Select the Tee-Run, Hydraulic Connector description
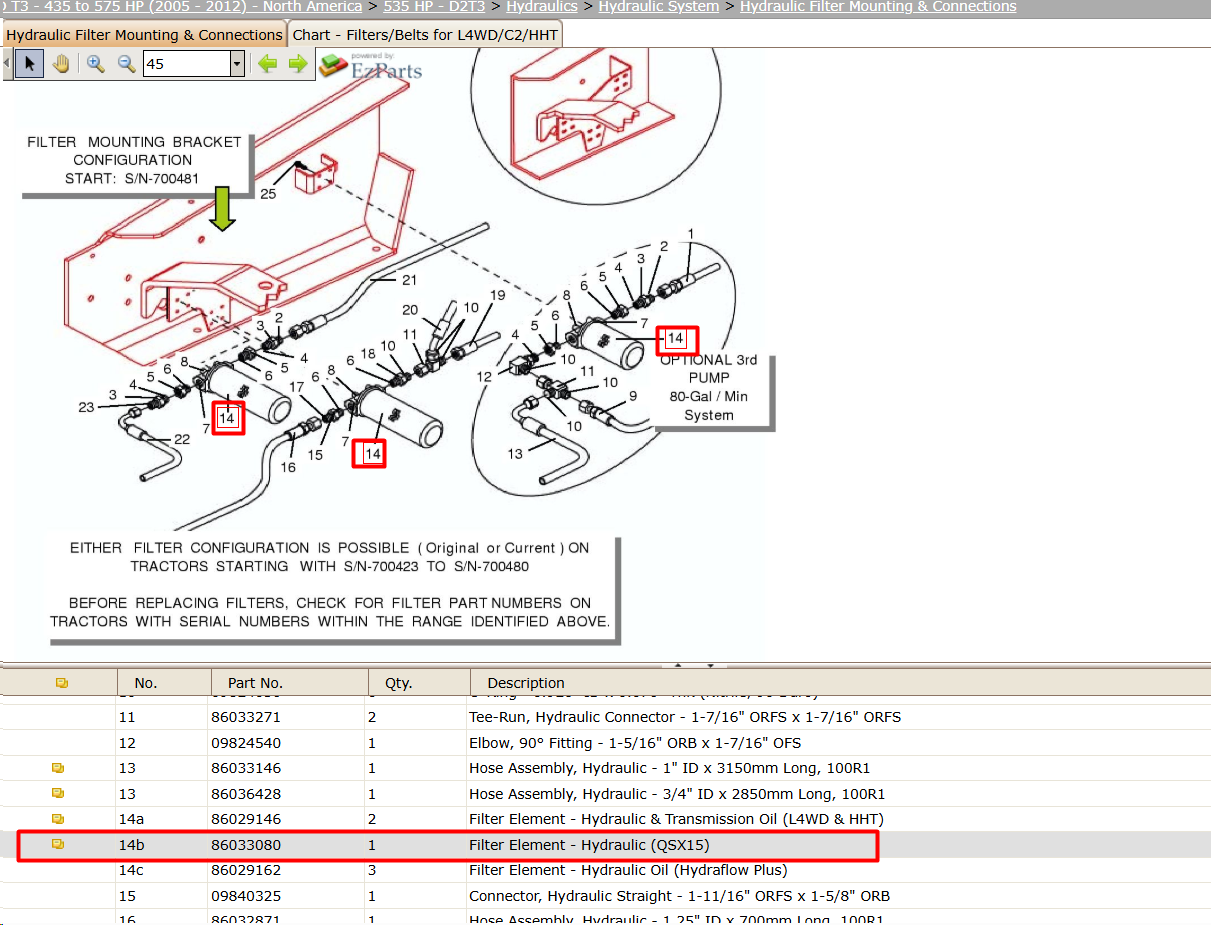The width and height of the screenshot is (1211, 925). [685, 717]
